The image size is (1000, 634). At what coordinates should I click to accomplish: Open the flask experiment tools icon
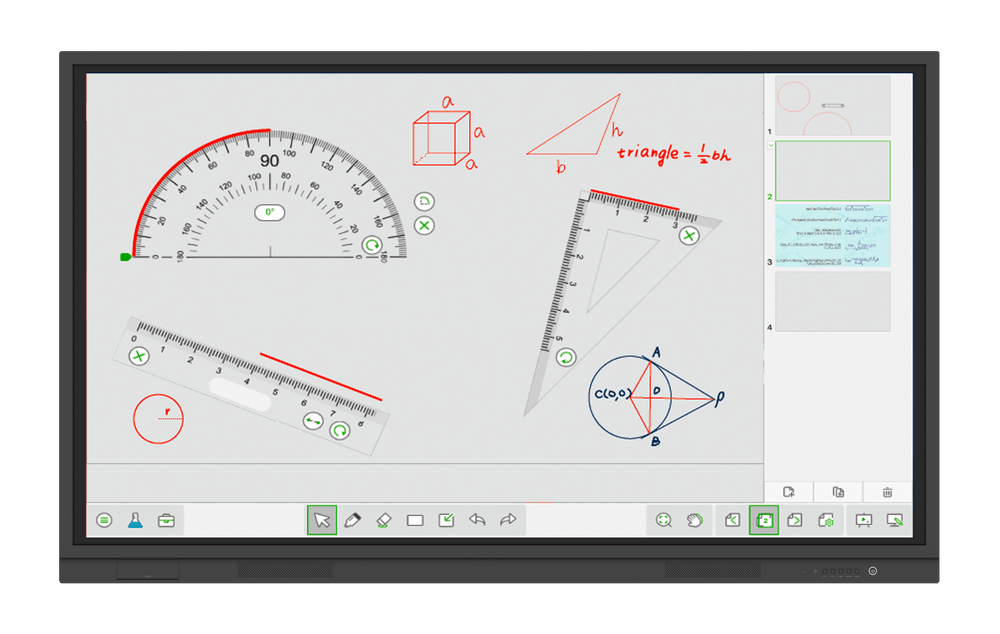tap(135, 520)
